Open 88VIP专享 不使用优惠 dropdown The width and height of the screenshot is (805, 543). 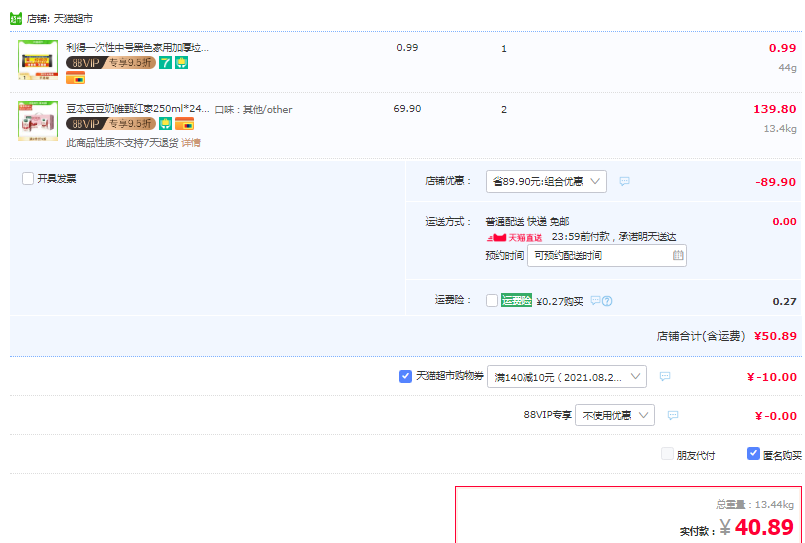[x=615, y=415]
